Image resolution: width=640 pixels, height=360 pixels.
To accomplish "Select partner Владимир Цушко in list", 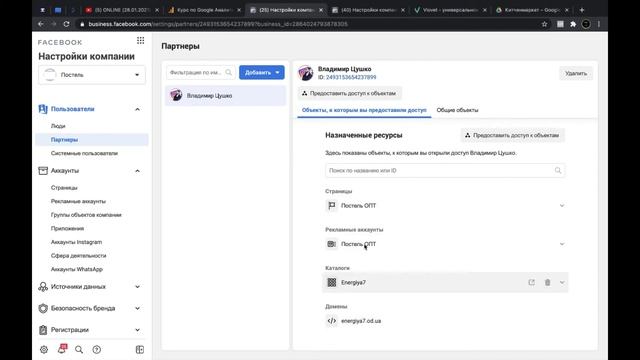I will point(225,96).
